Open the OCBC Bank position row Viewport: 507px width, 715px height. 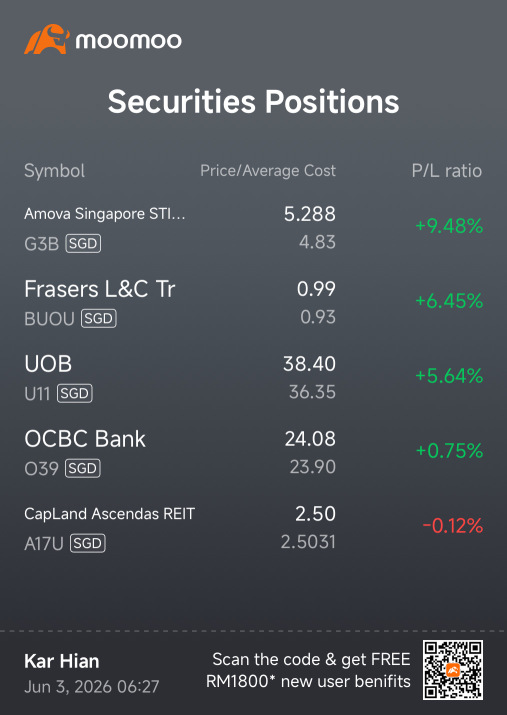(254, 452)
